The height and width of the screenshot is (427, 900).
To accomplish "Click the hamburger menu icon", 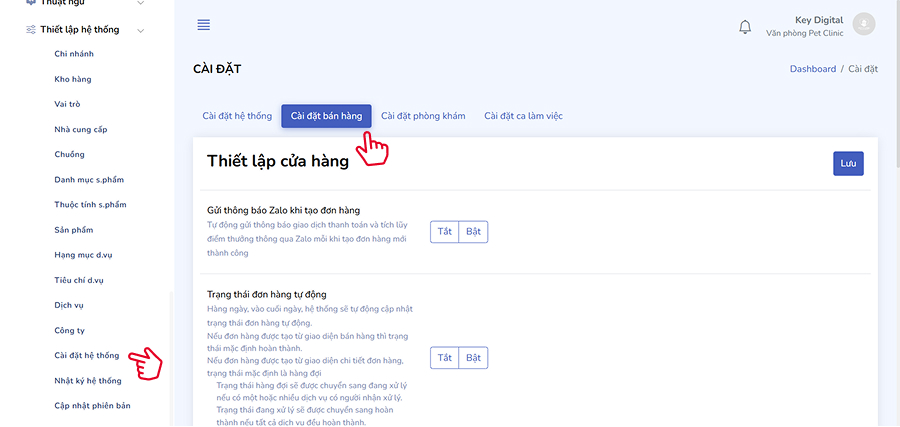I will click(204, 25).
